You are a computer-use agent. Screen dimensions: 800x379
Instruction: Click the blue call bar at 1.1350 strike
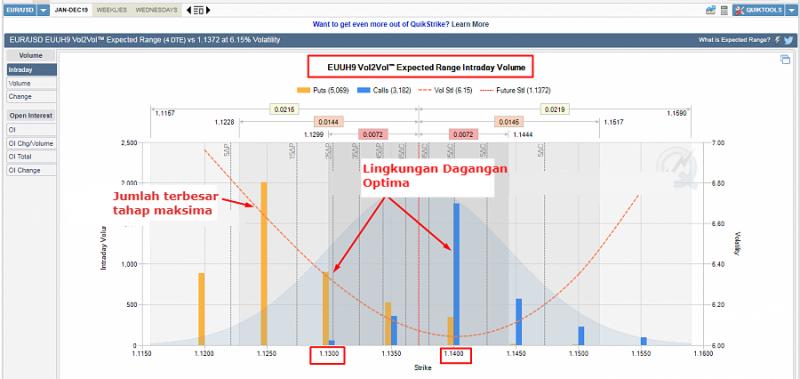394,331
